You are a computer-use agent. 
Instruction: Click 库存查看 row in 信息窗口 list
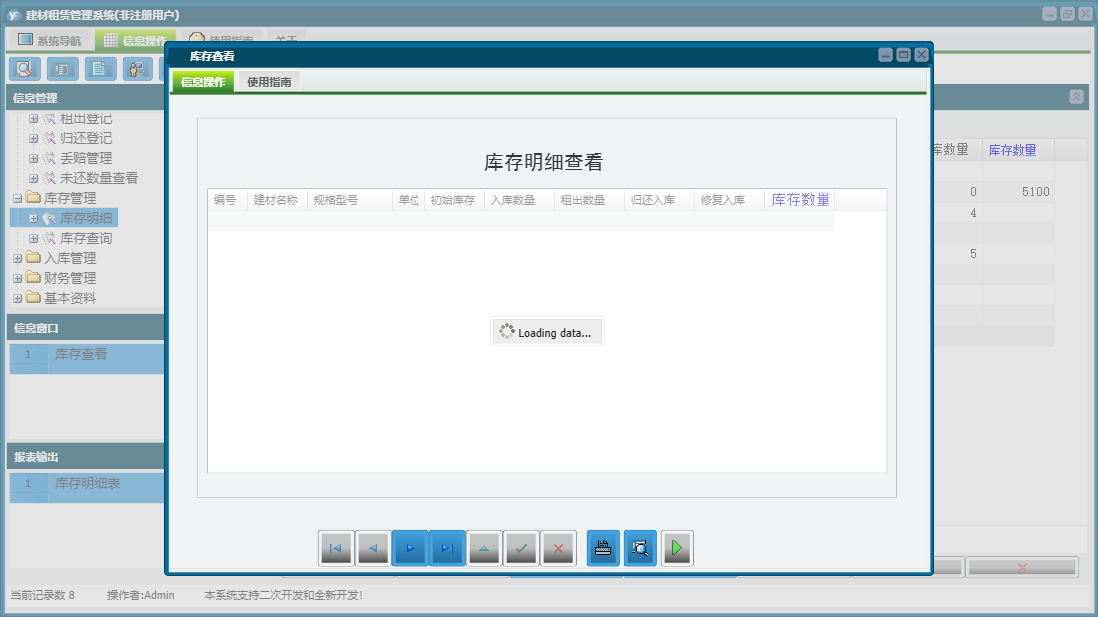[87, 354]
